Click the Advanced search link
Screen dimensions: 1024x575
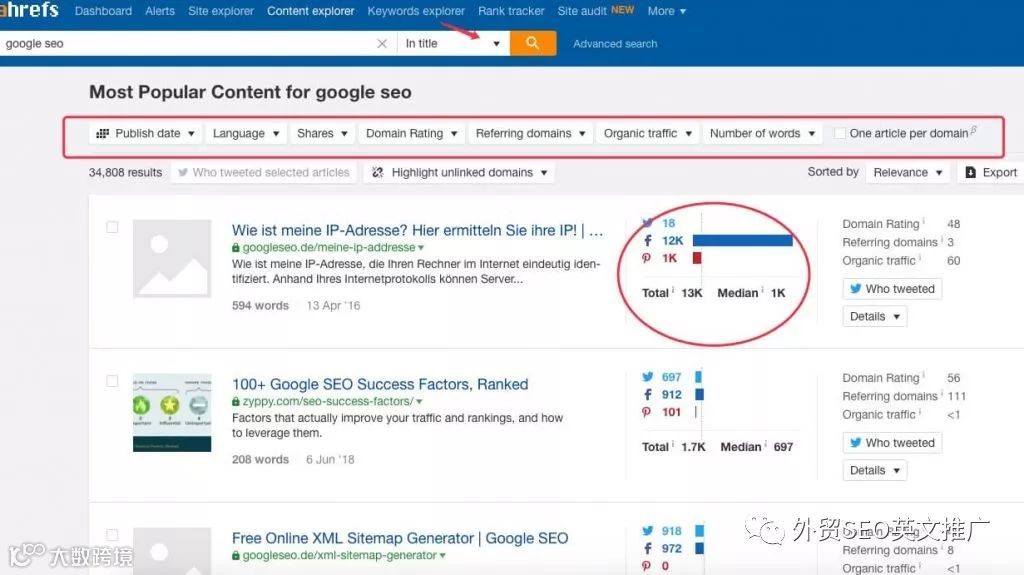[x=615, y=44]
